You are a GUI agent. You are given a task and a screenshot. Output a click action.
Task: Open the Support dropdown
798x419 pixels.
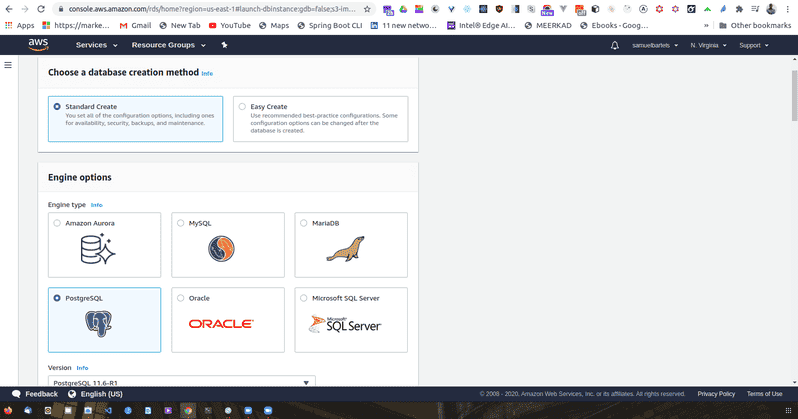tap(753, 45)
